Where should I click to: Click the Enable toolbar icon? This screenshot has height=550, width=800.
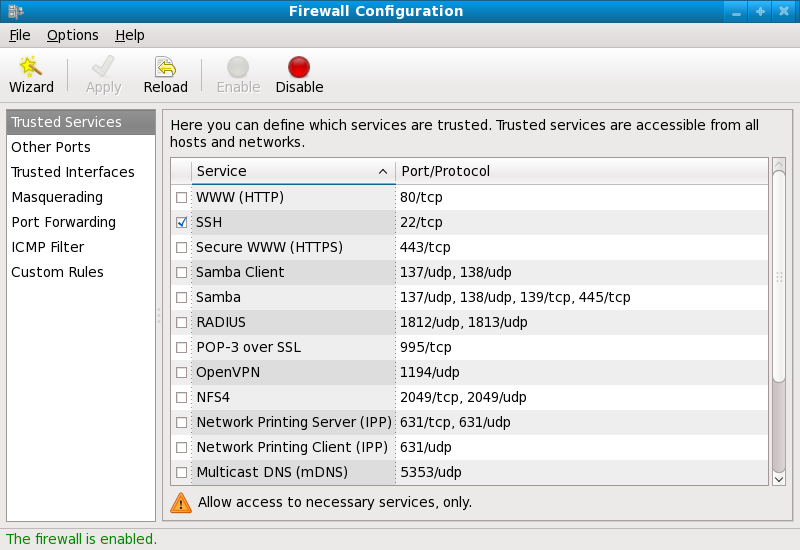(x=238, y=68)
